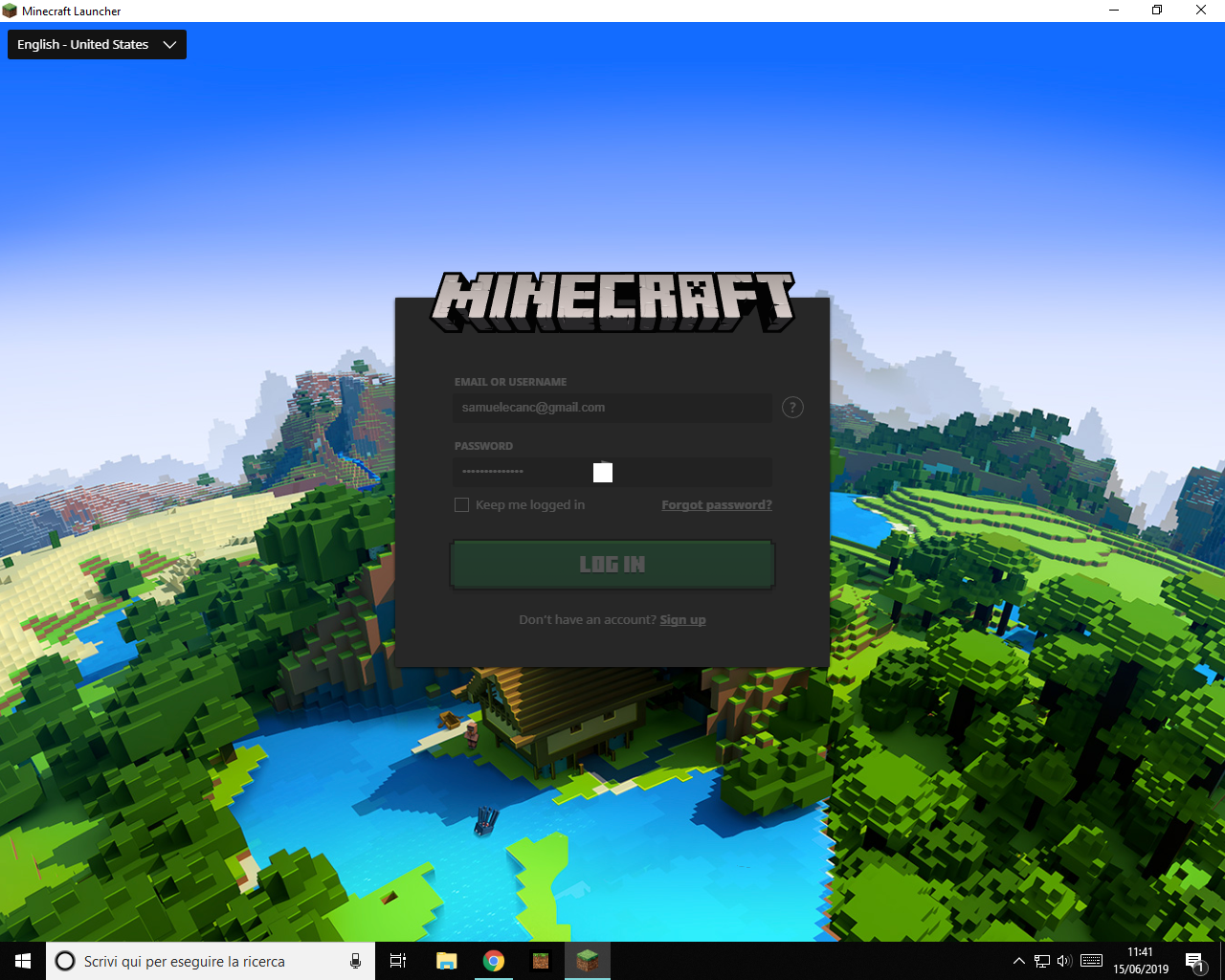Open the network status tray icon
1225x980 pixels.
(x=1042, y=961)
